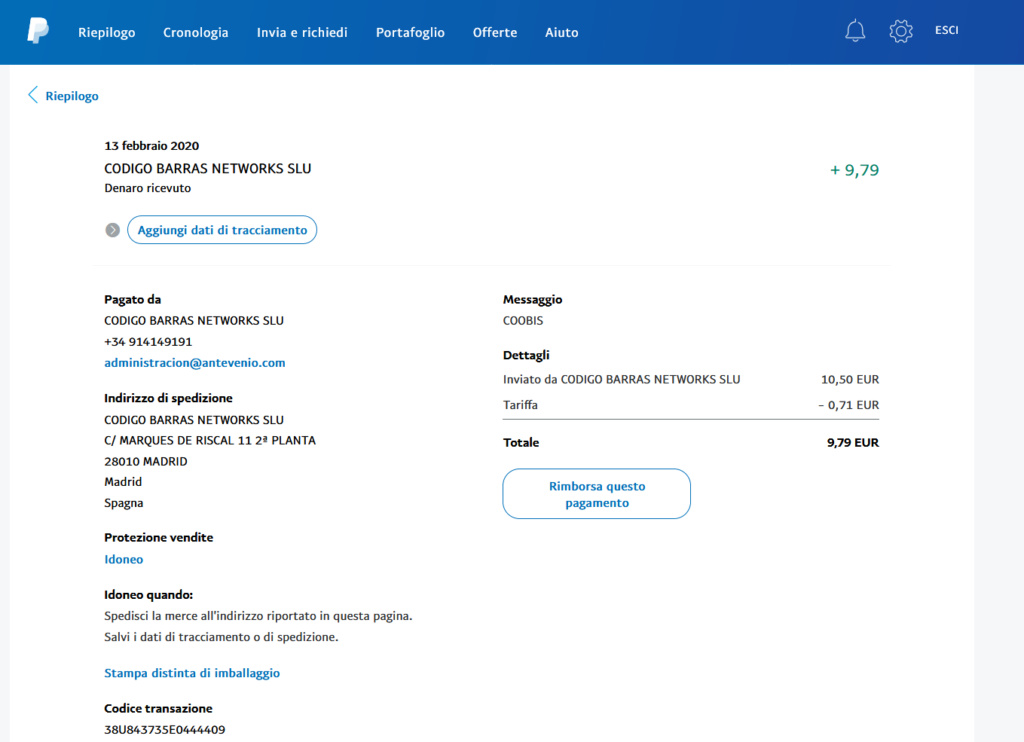1024x742 pixels.
Task: Click the address line C/ MARQUES DE RISCAL
Action: point(210,440)
